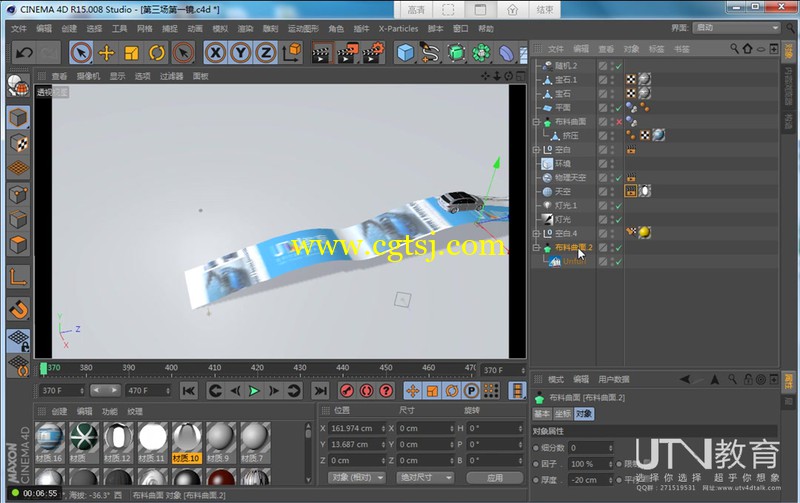This screenshot has width=800, height=503.
Task: Open the spline pen tool icon
Action: 430,53
